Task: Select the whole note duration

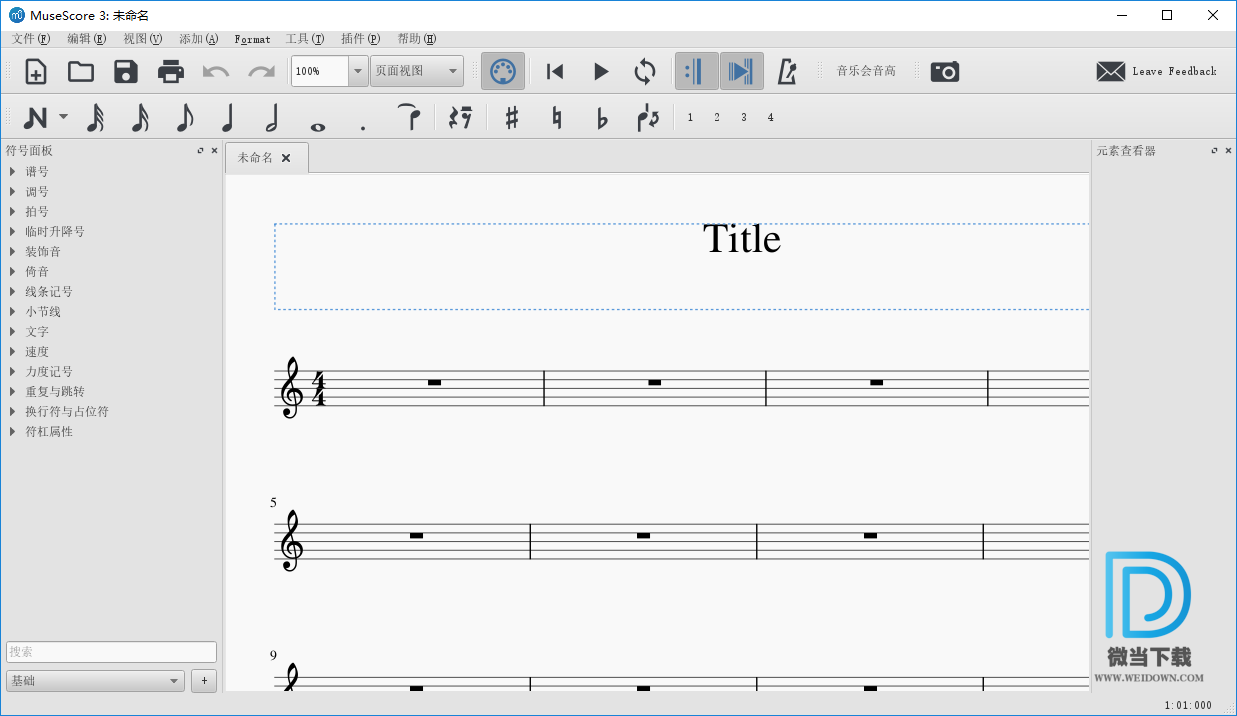Action: coord(318,126)
